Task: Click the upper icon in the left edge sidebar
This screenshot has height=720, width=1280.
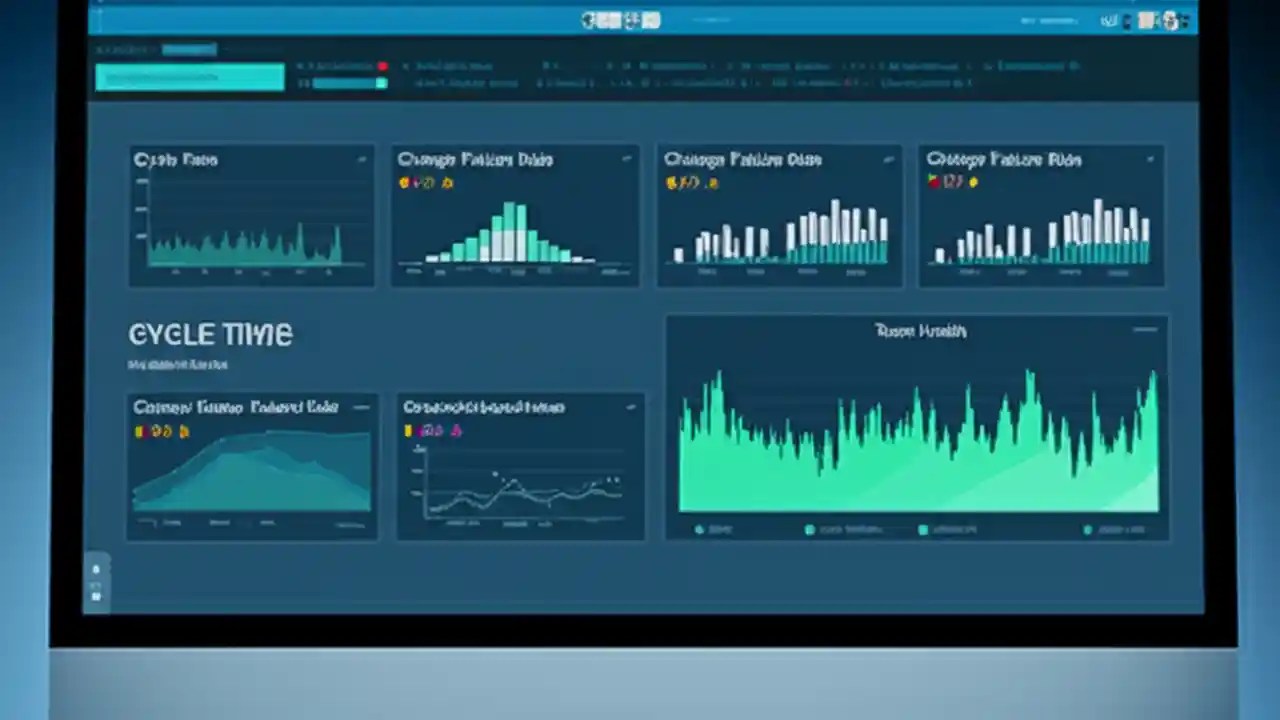Action: pyautogui.click(x=96, y=569)
